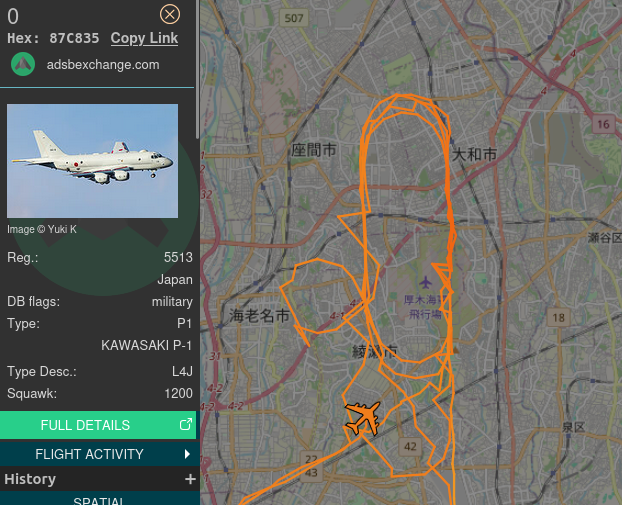Click the Atsugi airfield airport icon

click(426, 283)
